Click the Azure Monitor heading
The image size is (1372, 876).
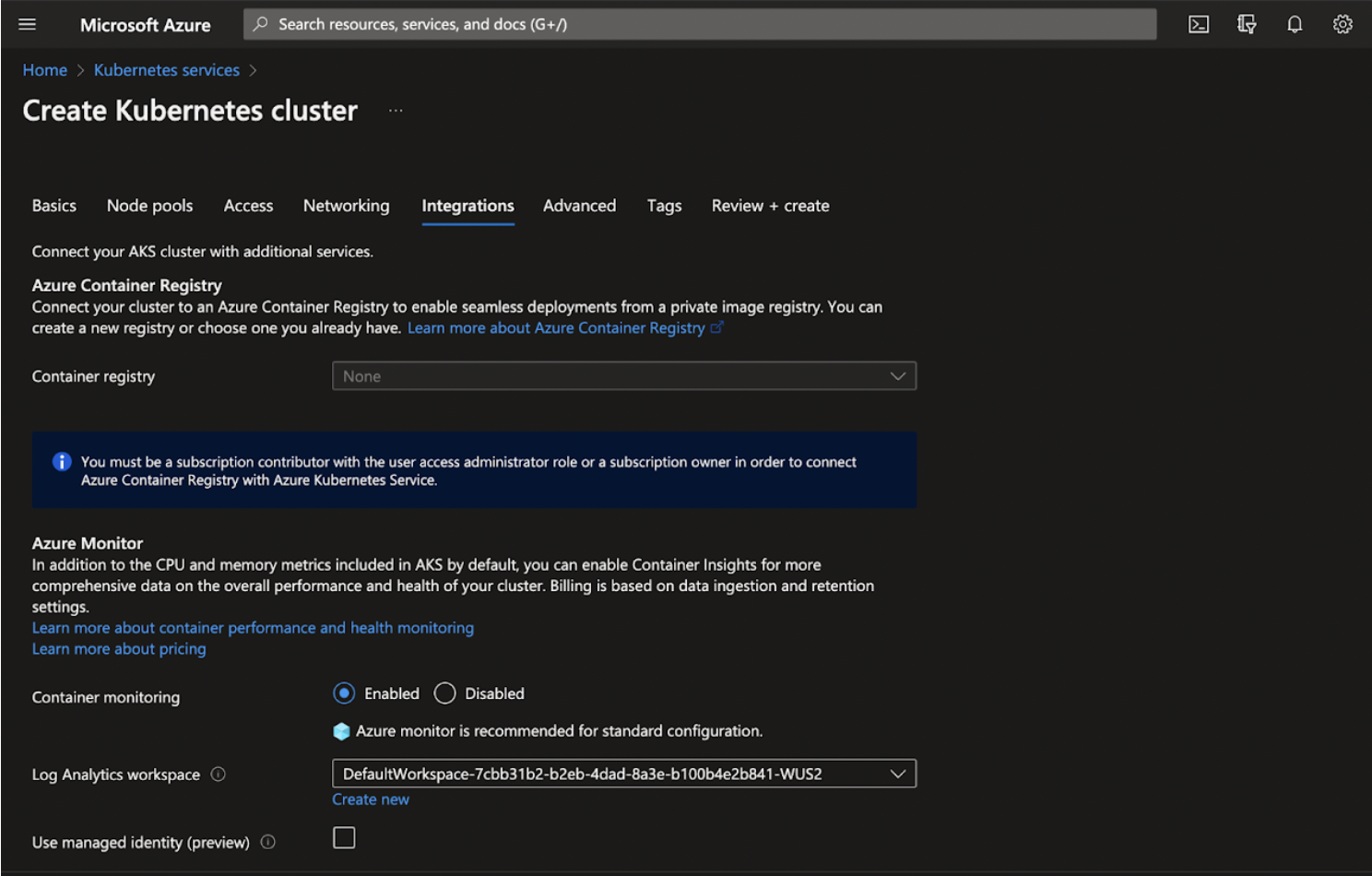click(x=88, y=543)
